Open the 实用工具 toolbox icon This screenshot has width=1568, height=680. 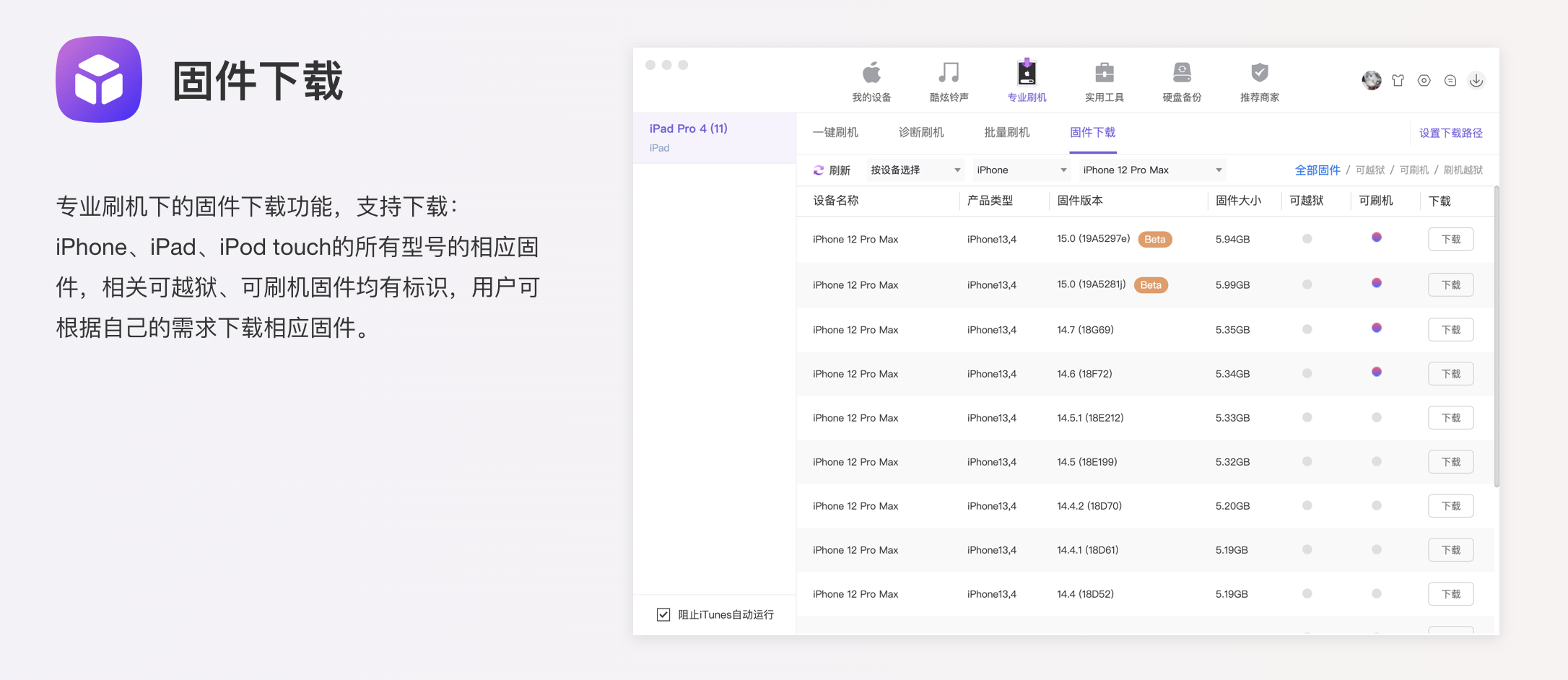pyautogui.click(x=1104, y=73)
